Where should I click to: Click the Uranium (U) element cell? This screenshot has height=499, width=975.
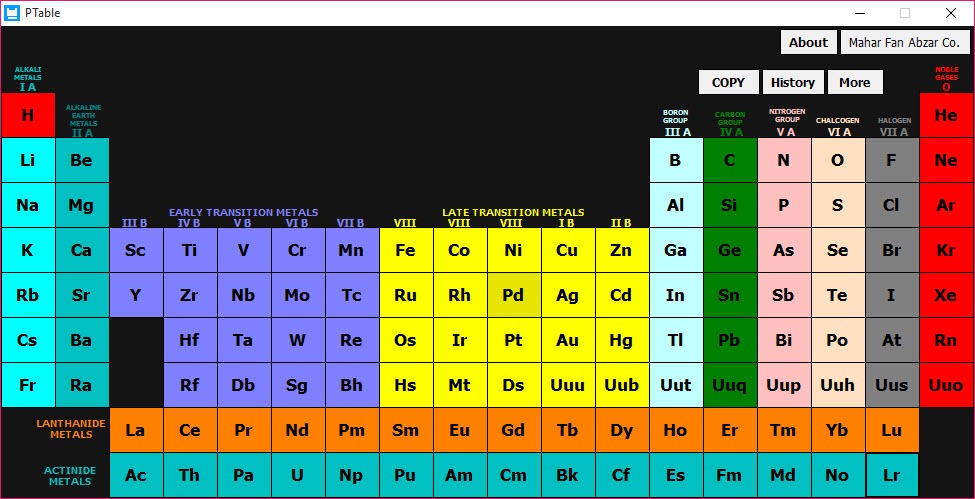tap(297, 475)
